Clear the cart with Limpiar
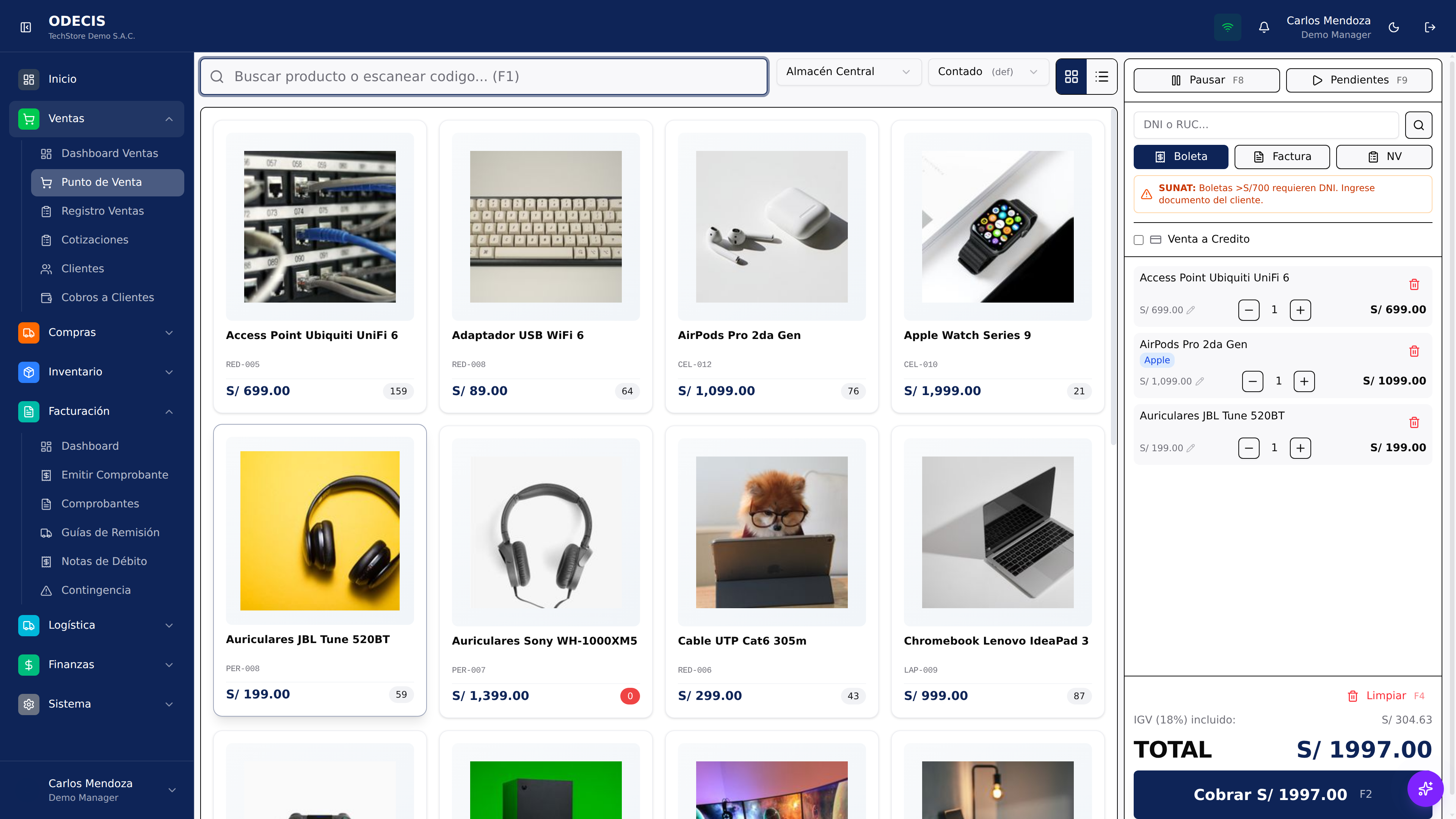 (1386, 696)
